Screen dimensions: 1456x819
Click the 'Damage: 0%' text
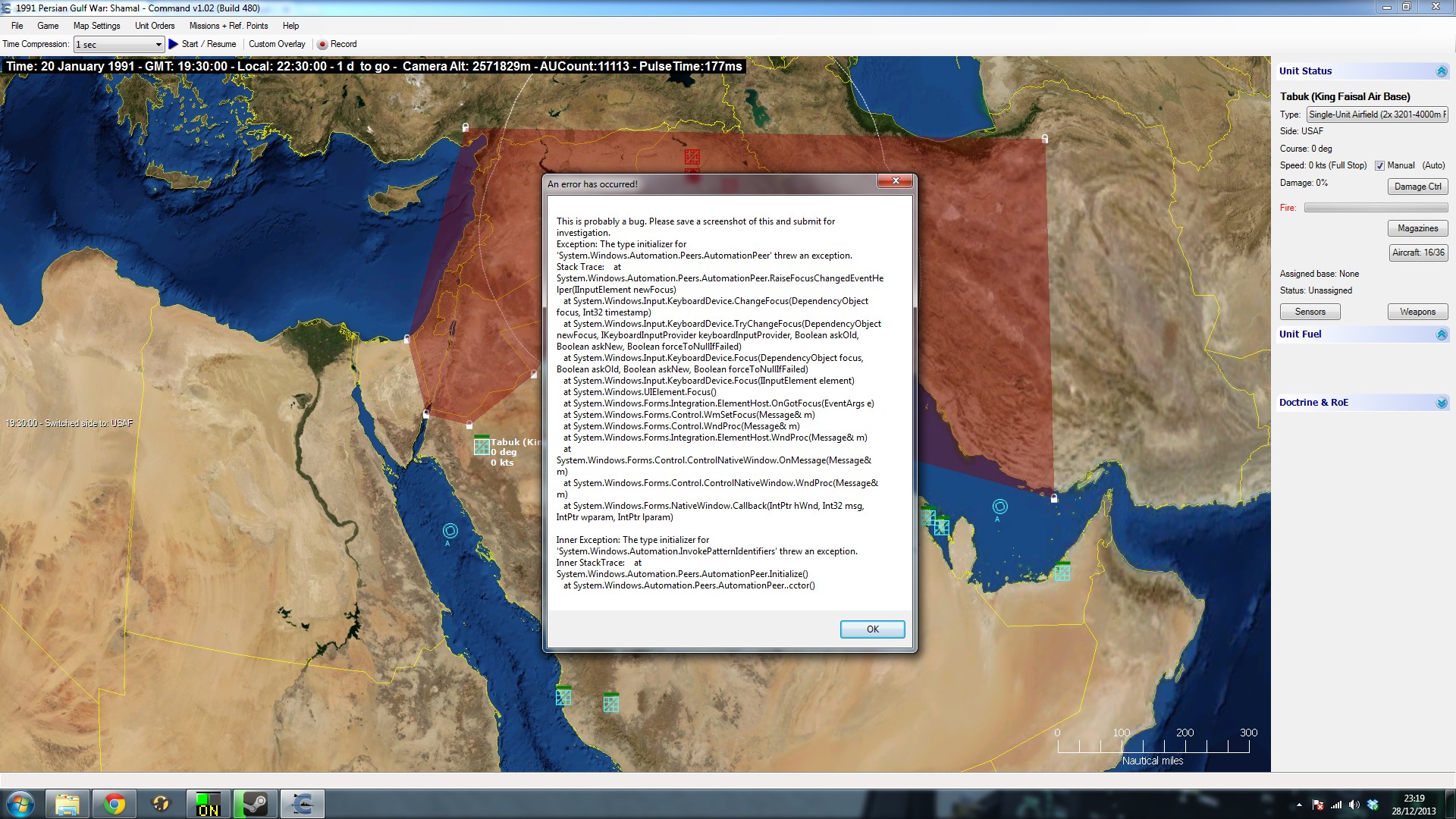point(1304,183)
